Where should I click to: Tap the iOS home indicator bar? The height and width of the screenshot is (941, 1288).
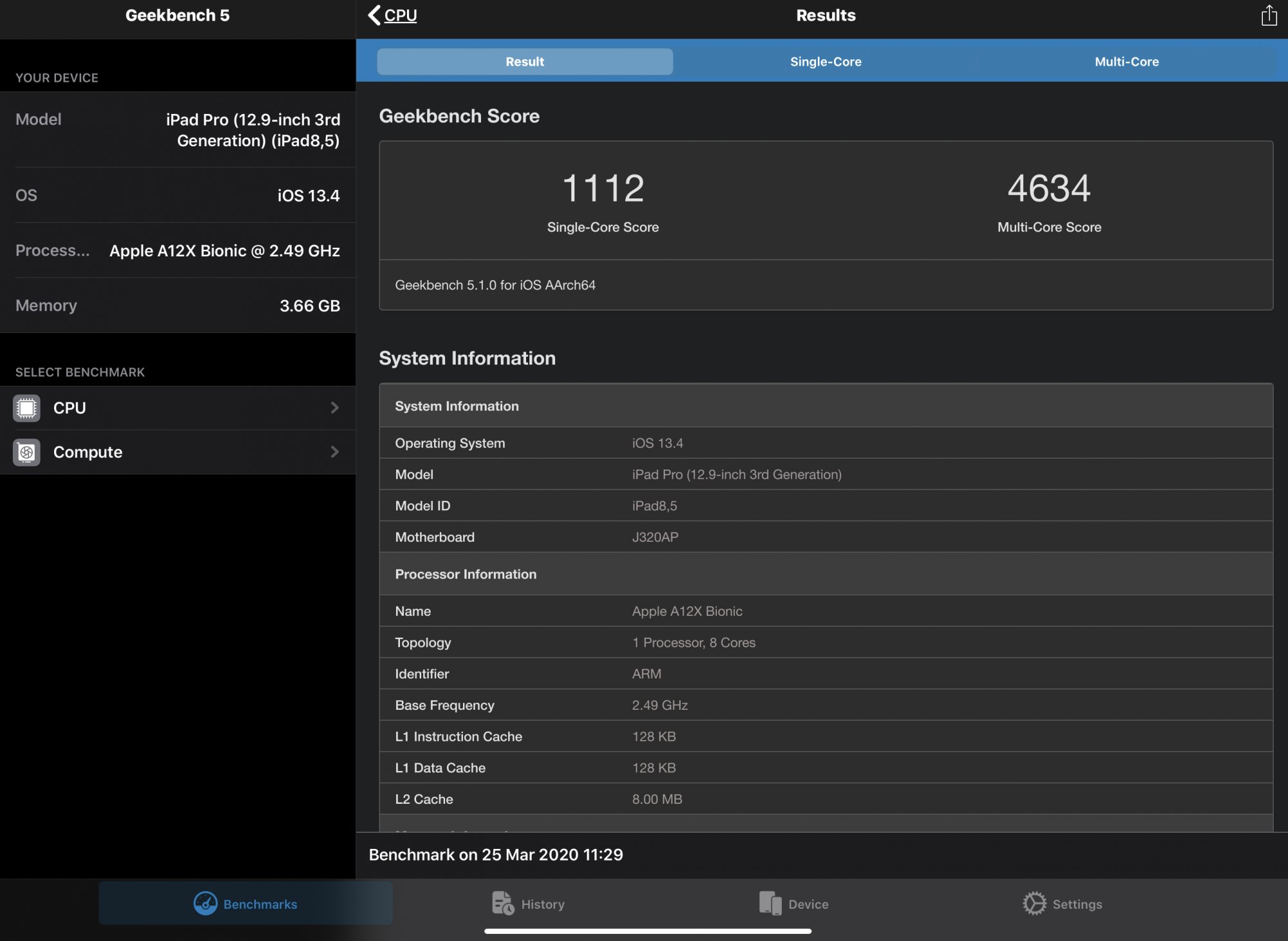pos(647,931)
